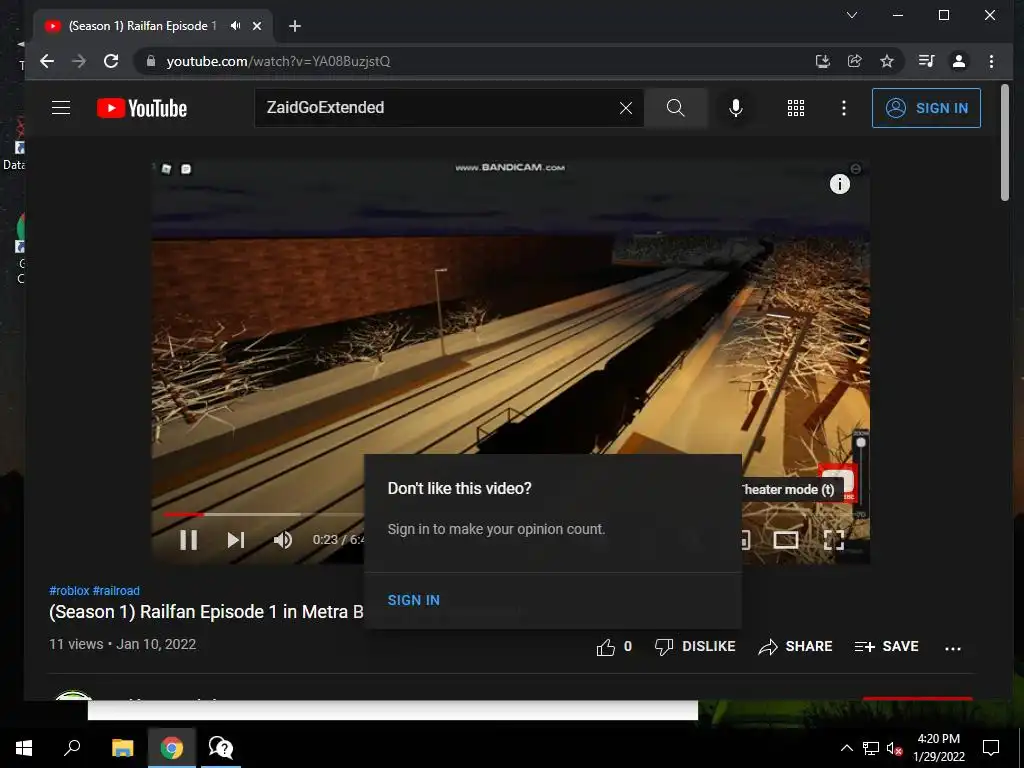Go back in Chrome

point(47,61)
